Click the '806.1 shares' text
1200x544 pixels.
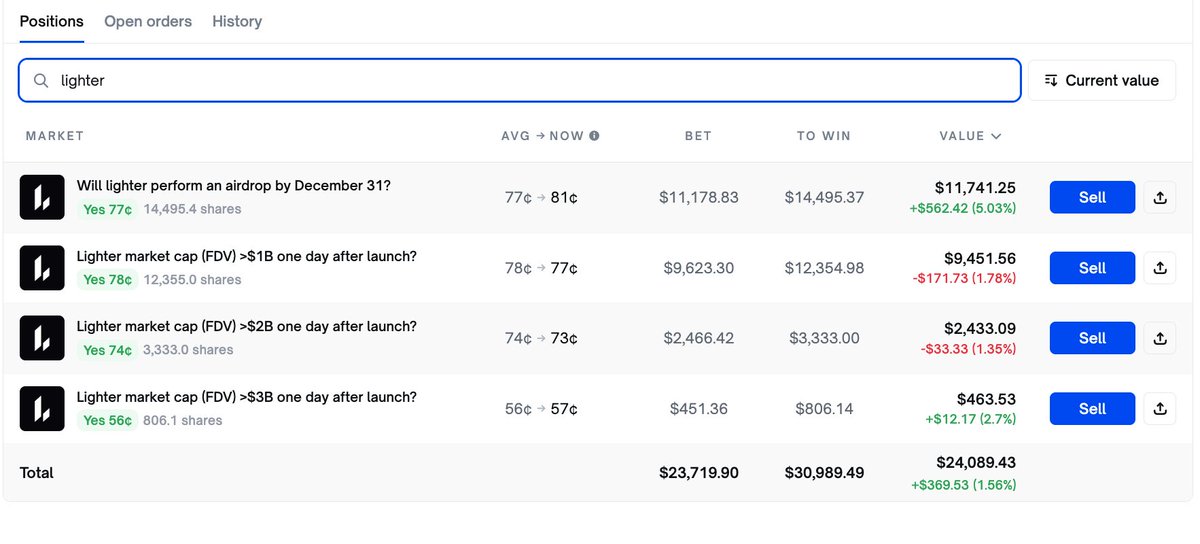[183, 421]
